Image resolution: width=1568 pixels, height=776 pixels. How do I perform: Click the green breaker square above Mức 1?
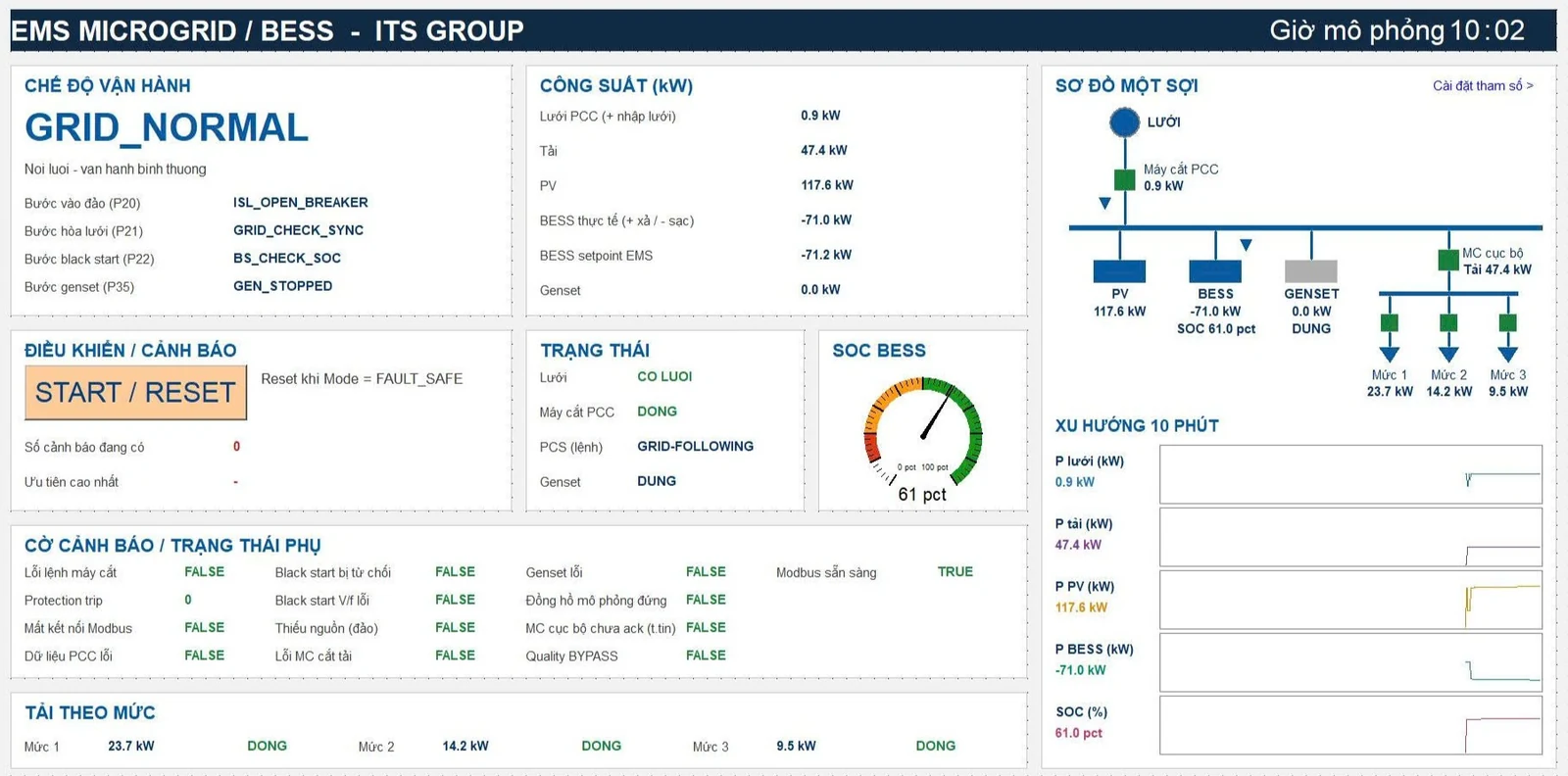click(1389, 322)
